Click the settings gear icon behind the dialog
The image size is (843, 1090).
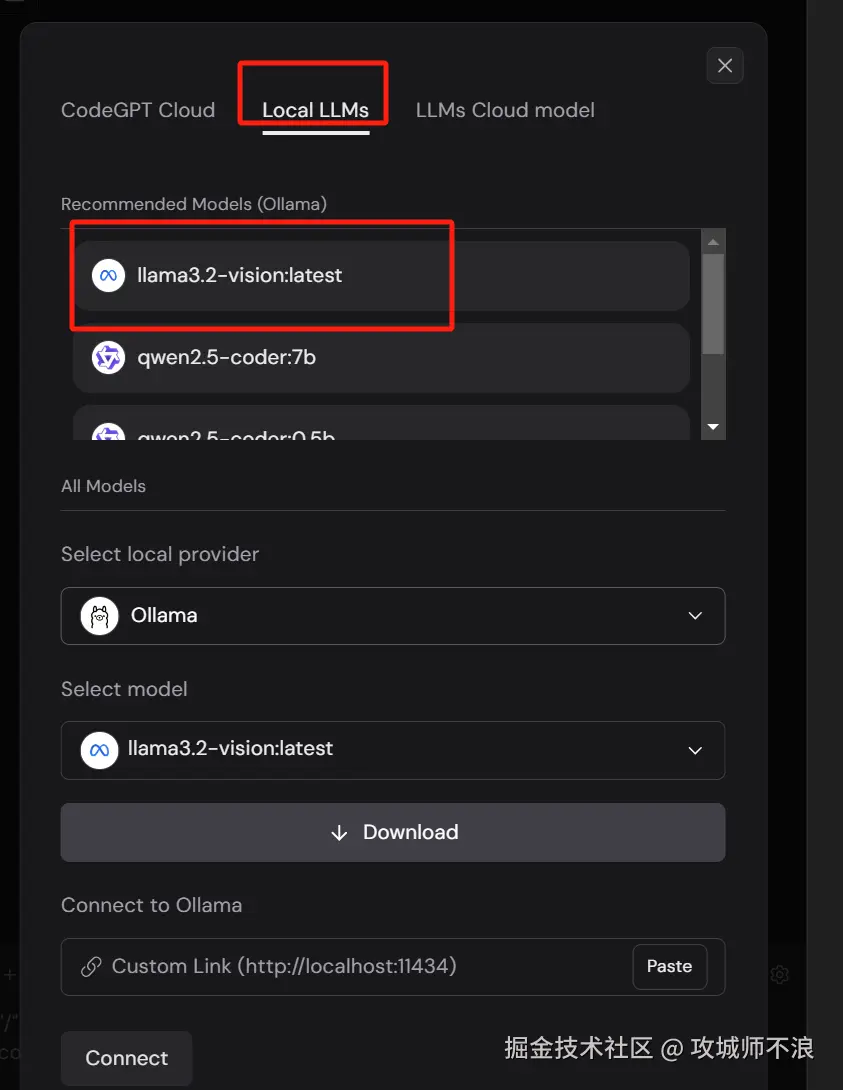pyautogui.click(x=780, y=974)
